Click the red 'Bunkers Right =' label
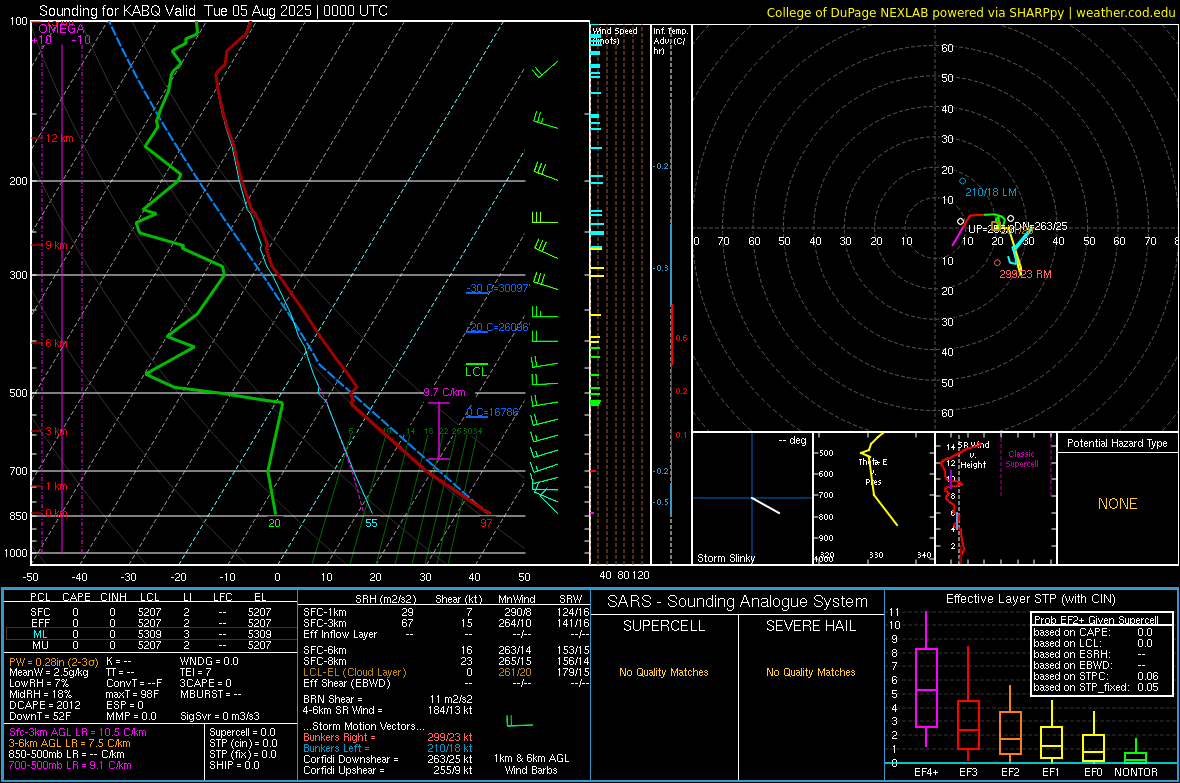This screenshot has width=1180, height=783. (339, 737)
